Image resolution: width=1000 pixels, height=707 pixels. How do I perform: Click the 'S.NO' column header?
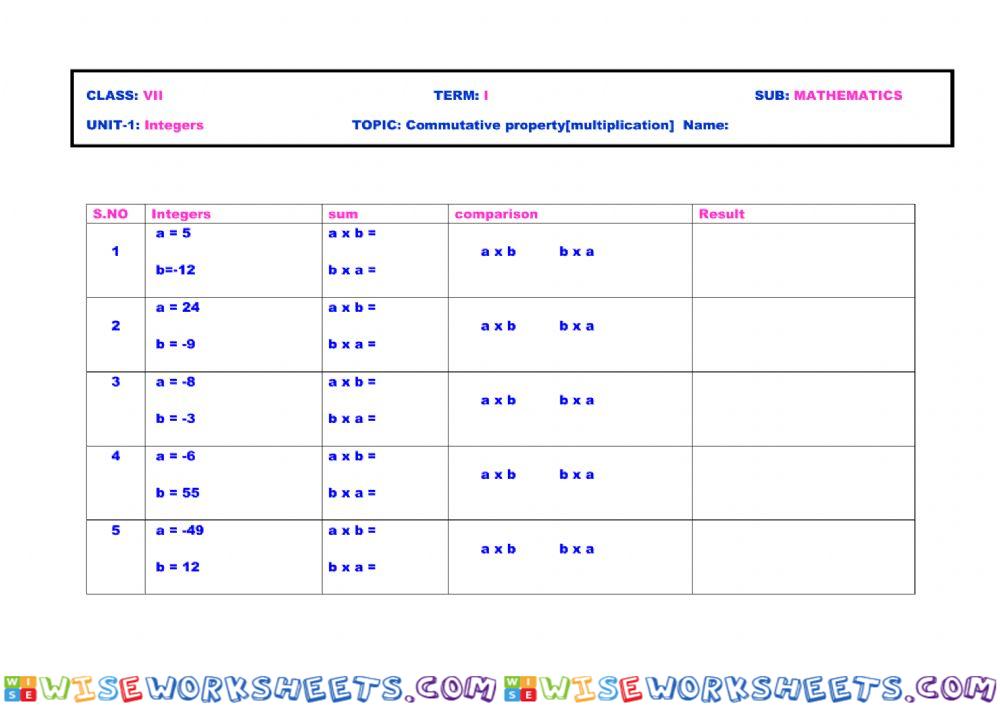point(110,214)
